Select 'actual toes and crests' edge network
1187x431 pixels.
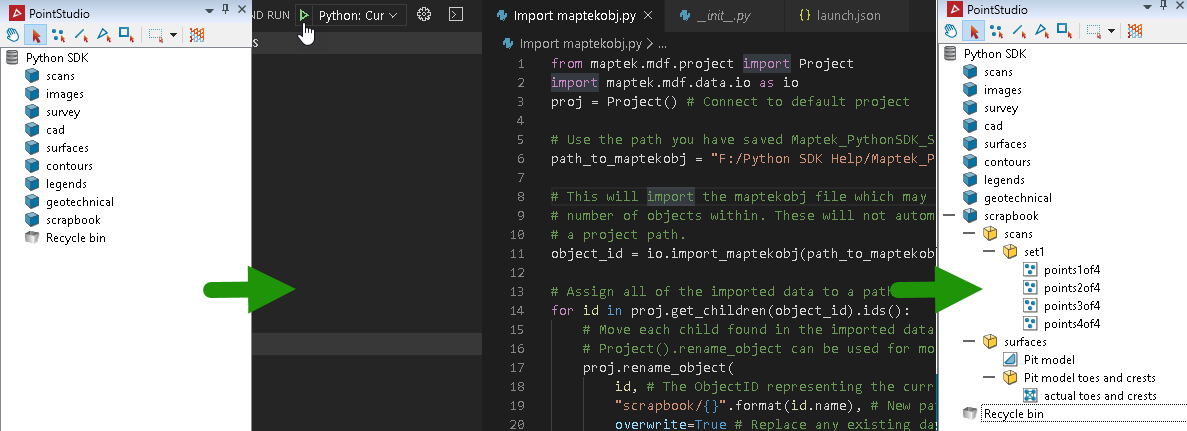point(1100,395)
